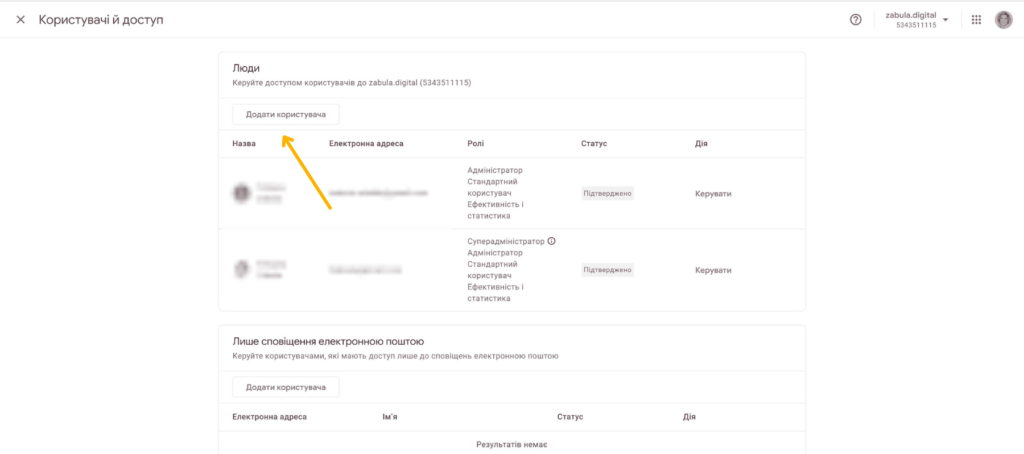Click the zabula.digital account name text

pyautogui.click(x=911, y=15)
